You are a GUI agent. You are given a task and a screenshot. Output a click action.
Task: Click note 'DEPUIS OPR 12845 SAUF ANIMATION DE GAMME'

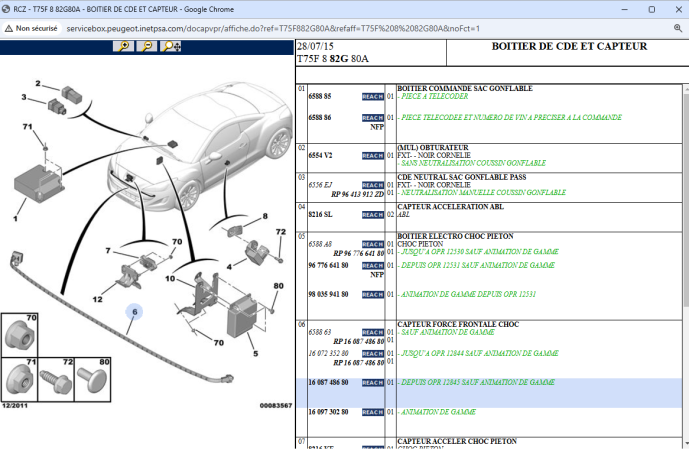coord(478,382)
